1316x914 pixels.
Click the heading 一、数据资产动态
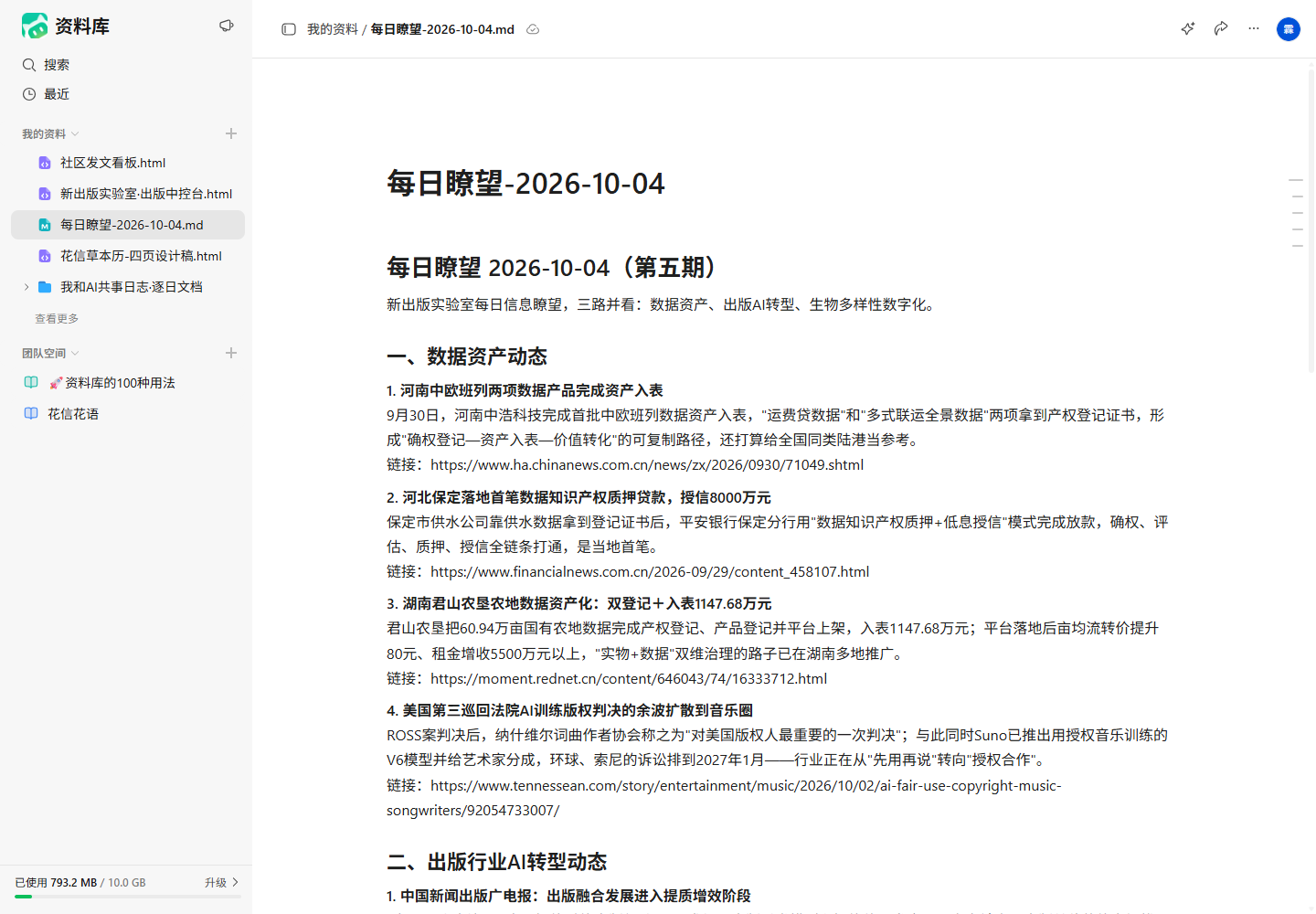[x=467, y=356]
